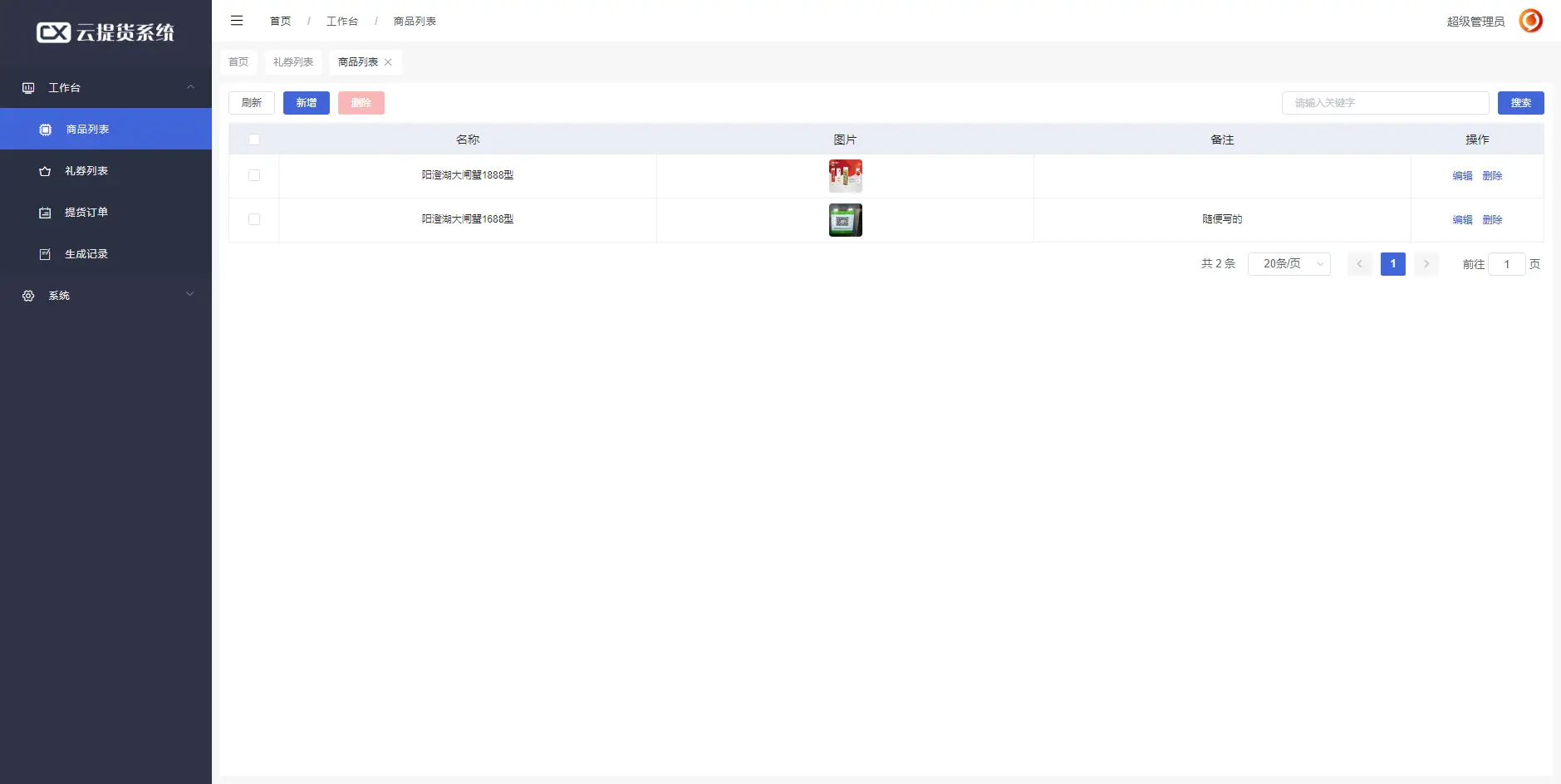Click the 超级管理员 user name
The image size is (1561, 784).
pos(1475,22)
